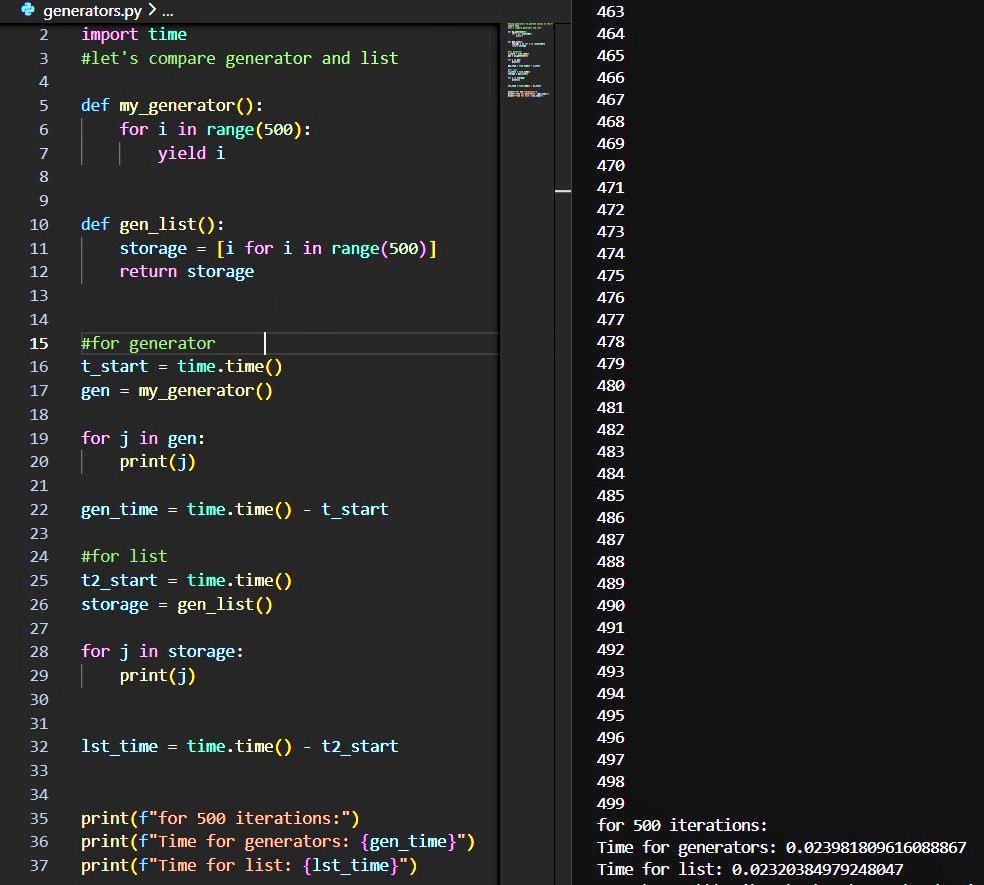Click the minimap code overview

pos(530,60)
